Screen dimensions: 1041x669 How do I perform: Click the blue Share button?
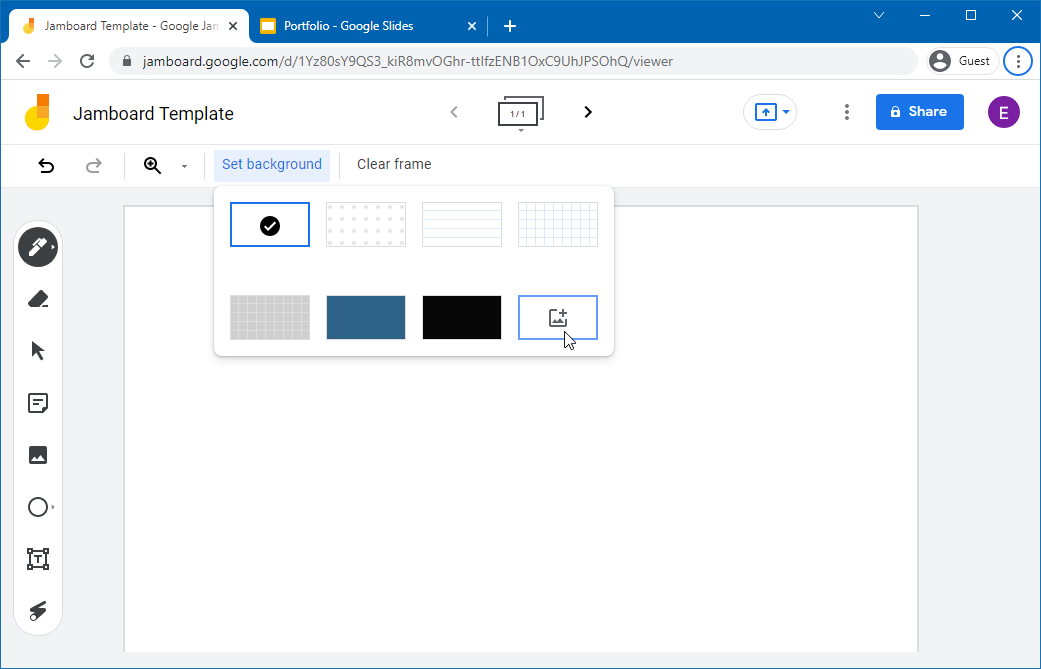(920, 112)
